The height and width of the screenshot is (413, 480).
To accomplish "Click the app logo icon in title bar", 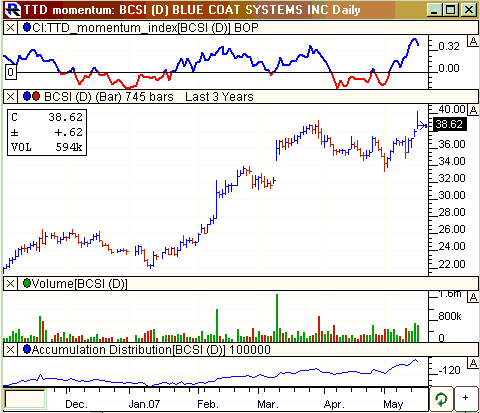I will pyautogui.click(x=13, y=9).
